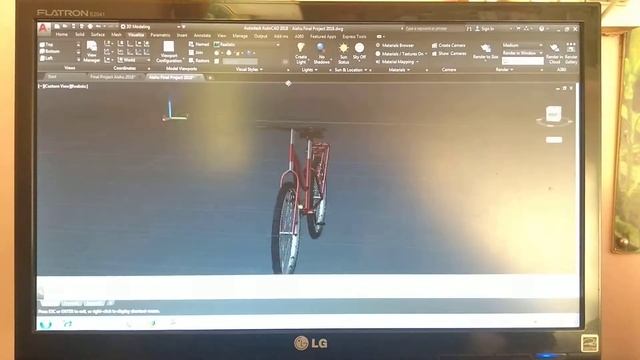Expand the Visual Styles panel
This screenshot has height=360, width=640.
(x=249, y=69)
